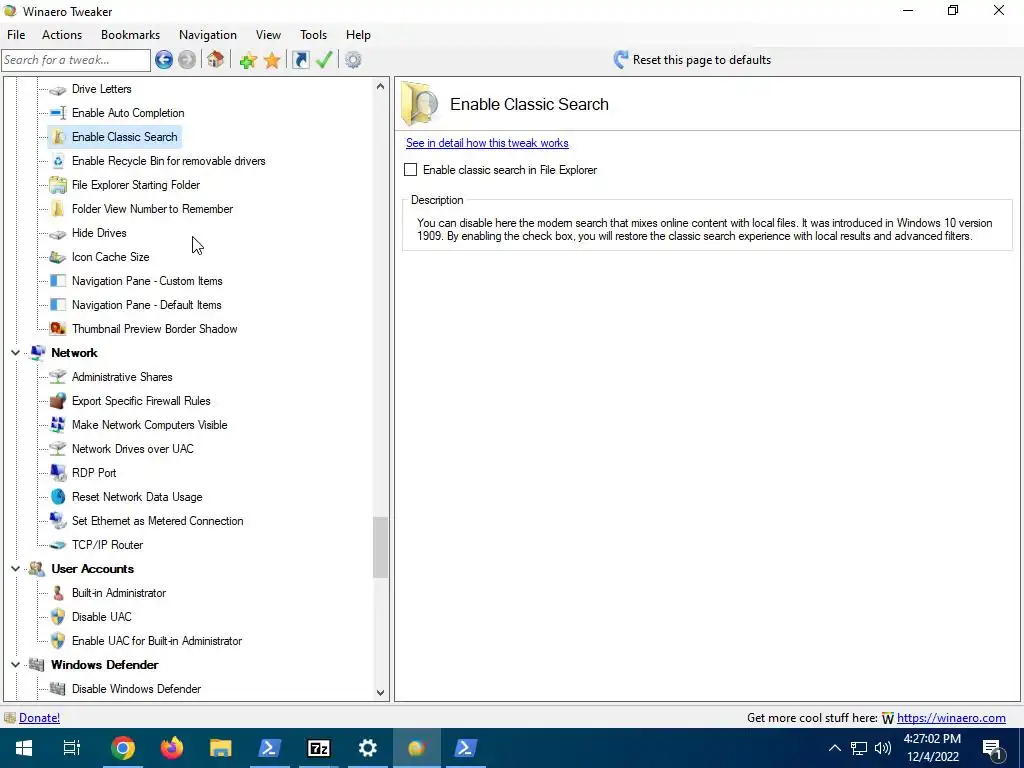Open the Bookmarks menu

[x=131, y=35]
